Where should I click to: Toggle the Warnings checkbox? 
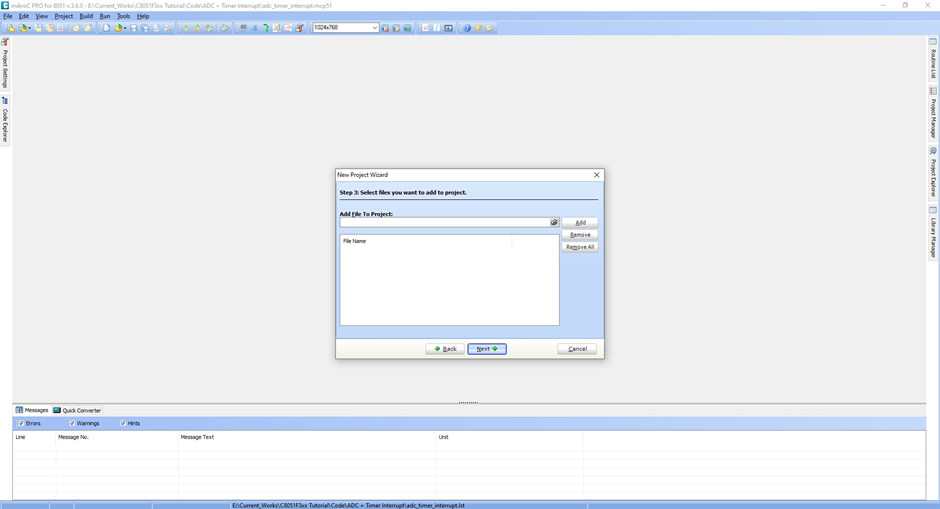(x=72, y=423)
